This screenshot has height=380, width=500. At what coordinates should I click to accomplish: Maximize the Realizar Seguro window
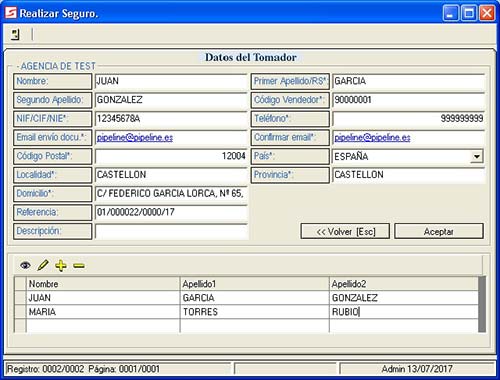pyautogui.click(x=469, y=13)
